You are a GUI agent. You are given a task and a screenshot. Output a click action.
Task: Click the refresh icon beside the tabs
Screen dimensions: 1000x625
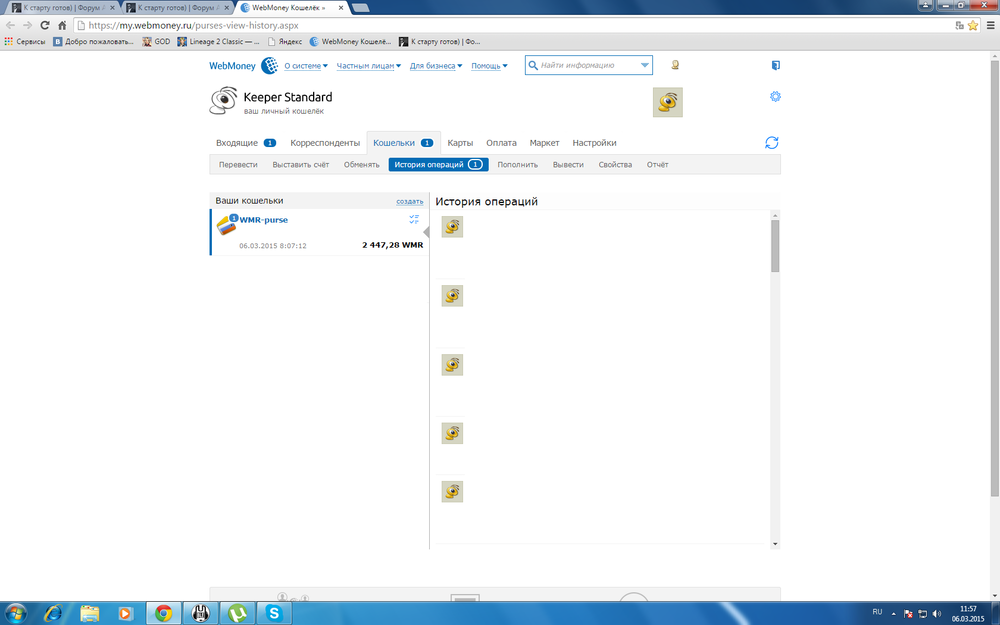[771, 143]
